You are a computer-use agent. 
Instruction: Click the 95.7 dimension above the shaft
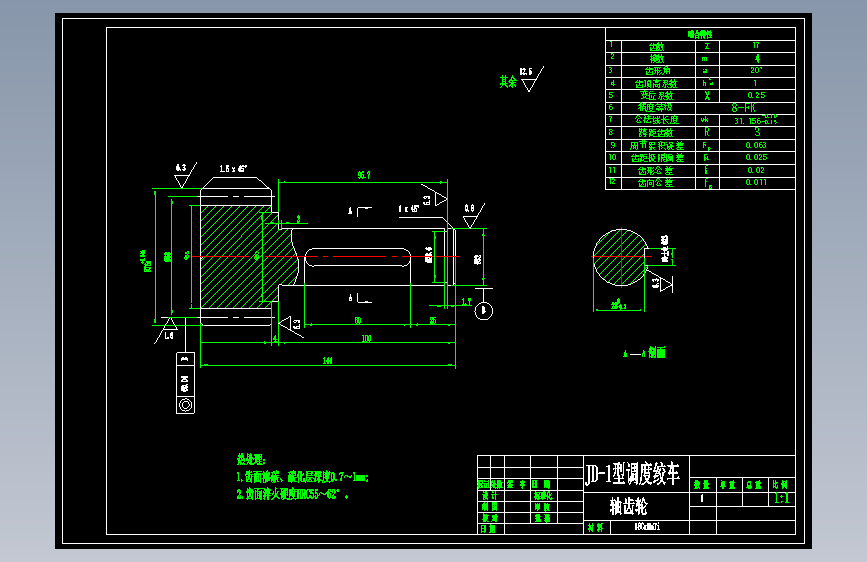coord(364,175)
